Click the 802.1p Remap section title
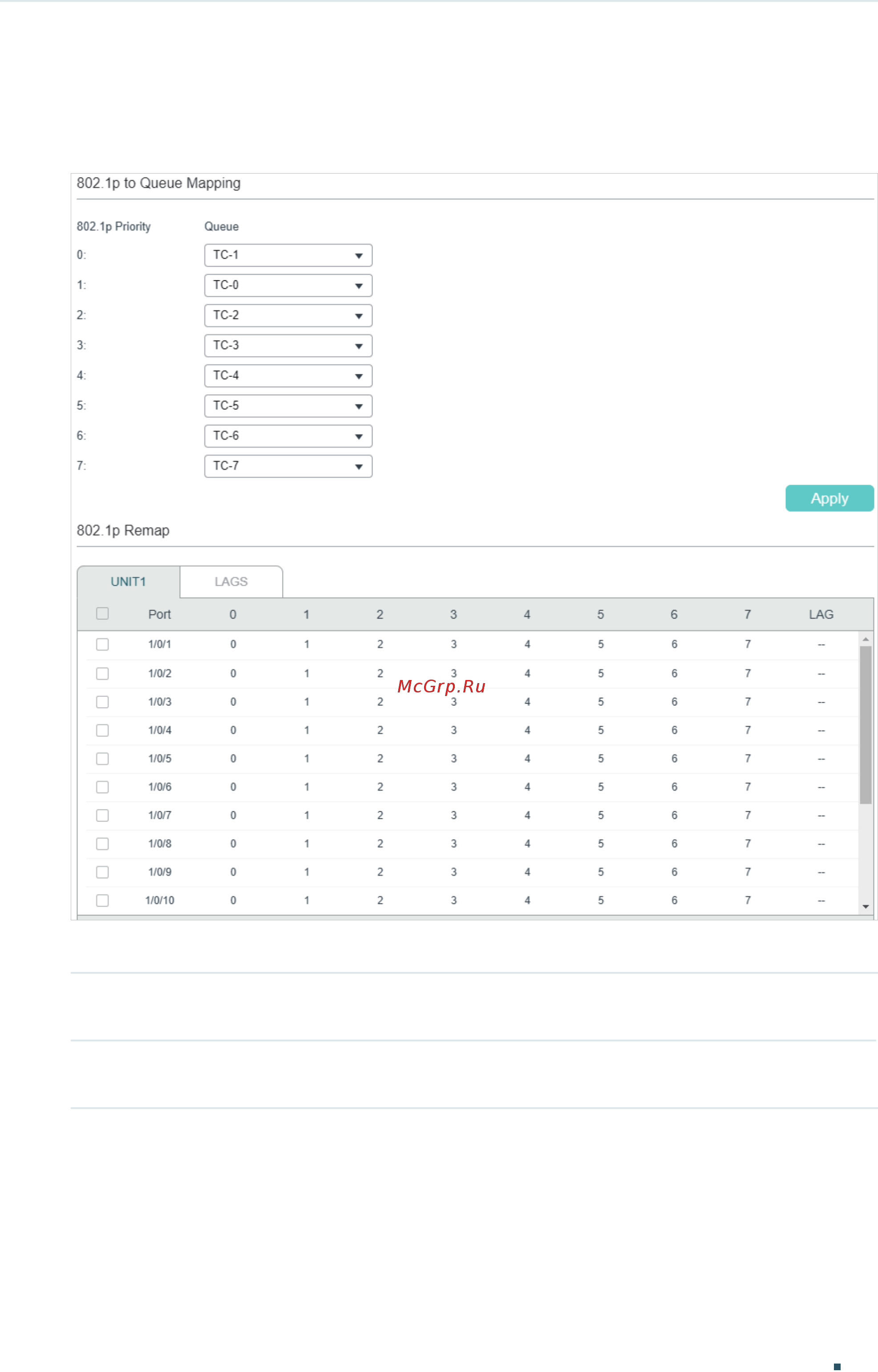 point(123,530)
